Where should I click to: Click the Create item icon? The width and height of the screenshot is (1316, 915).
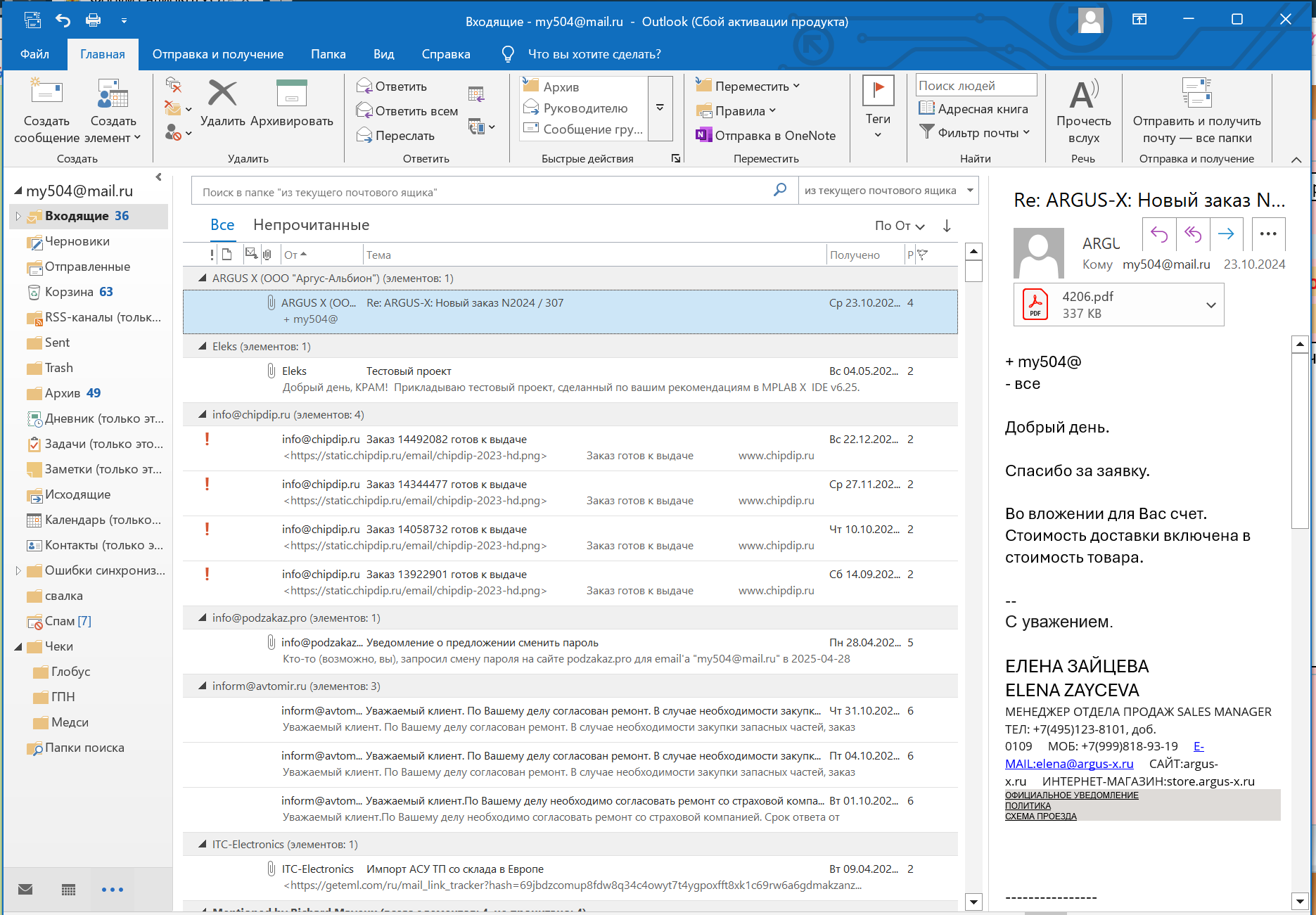[x=113, y=93]
